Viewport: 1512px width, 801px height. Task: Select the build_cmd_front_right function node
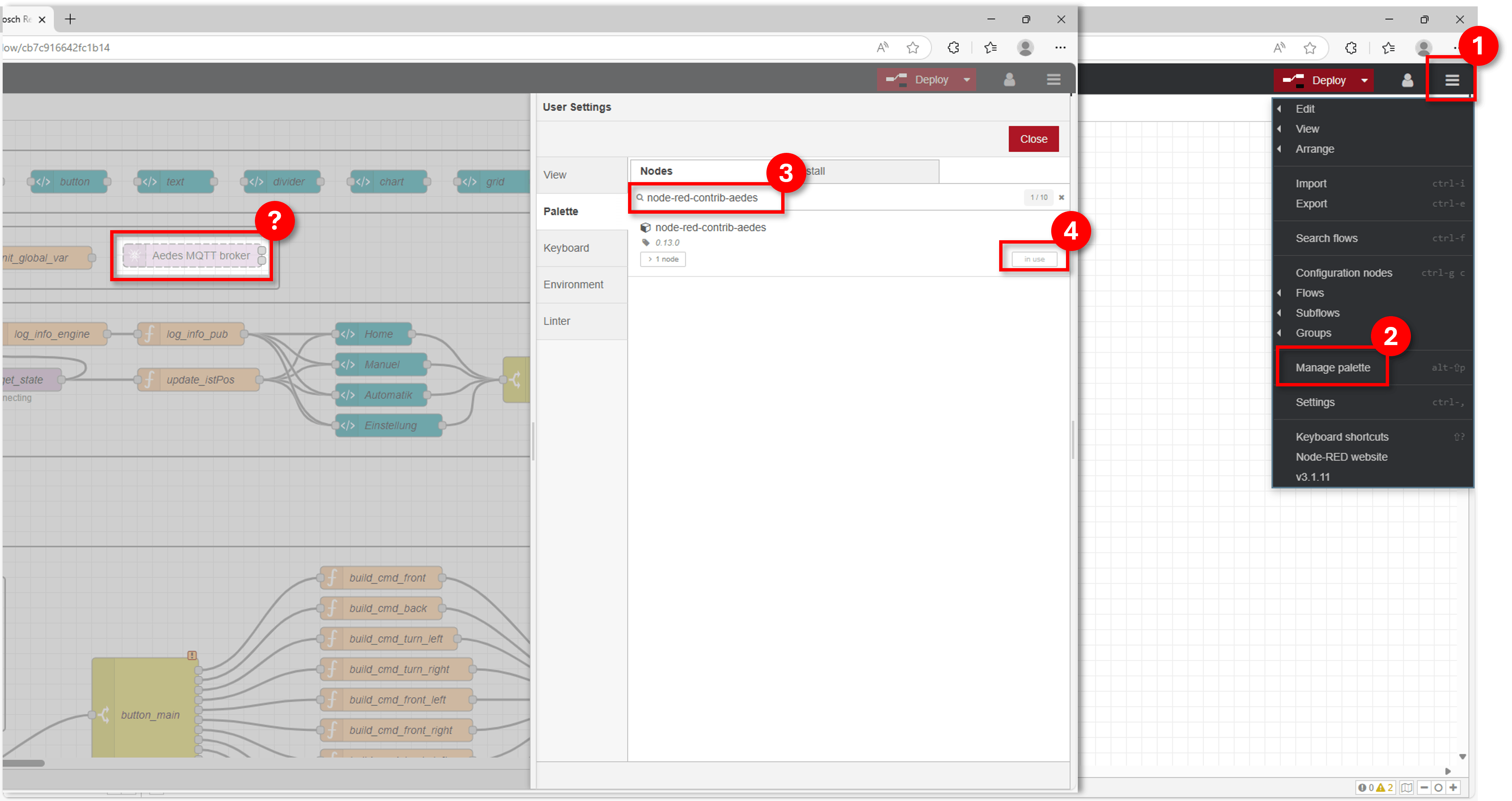pos(396,730)
